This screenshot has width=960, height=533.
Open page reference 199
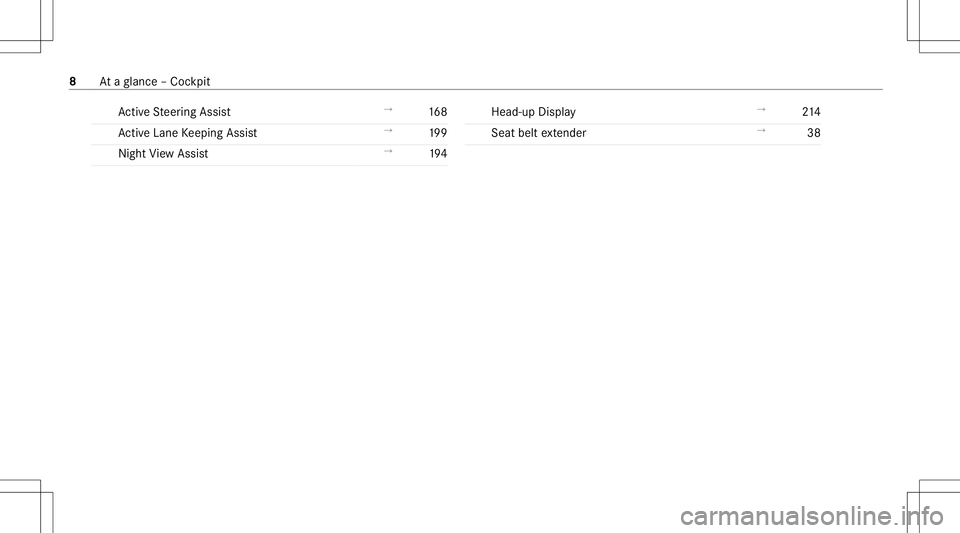[x=438, y=133]
